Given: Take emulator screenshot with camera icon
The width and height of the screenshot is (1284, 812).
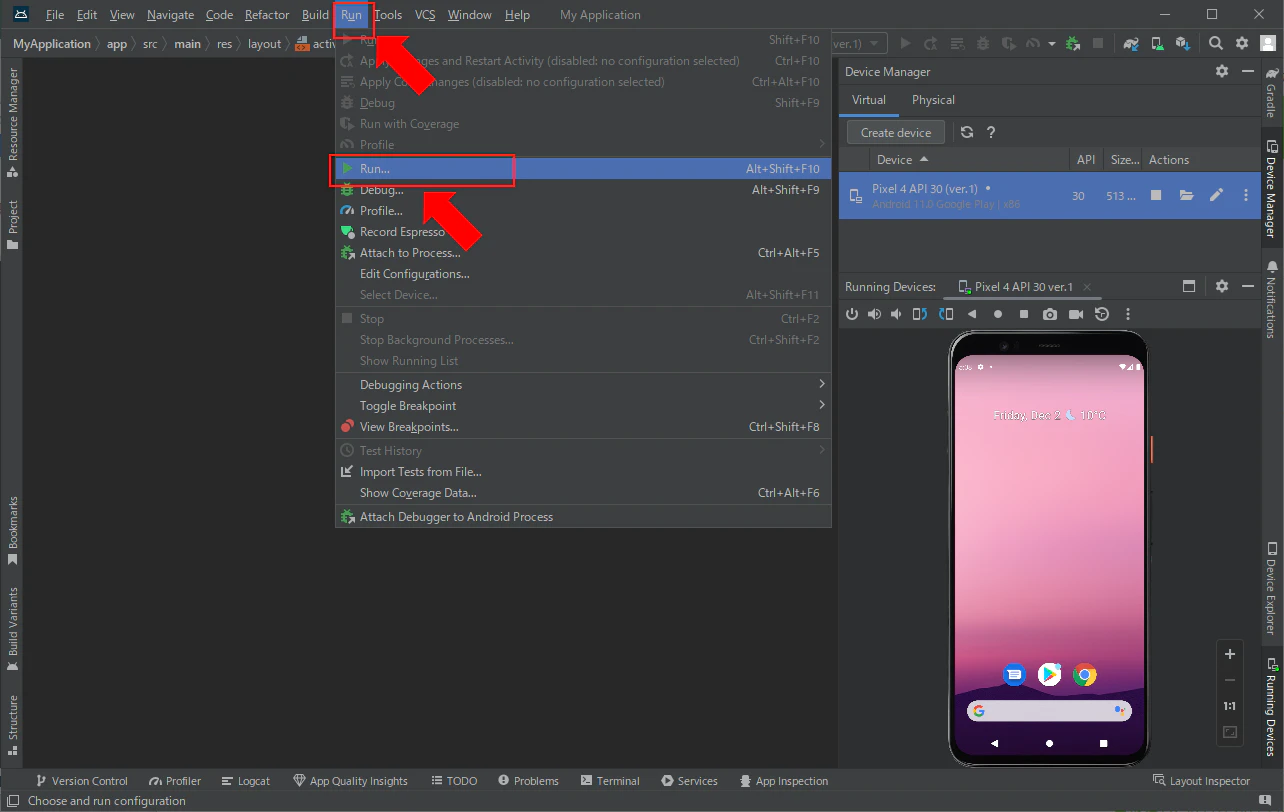Looking at the screenshot, I should click(x=1050, y=314).
